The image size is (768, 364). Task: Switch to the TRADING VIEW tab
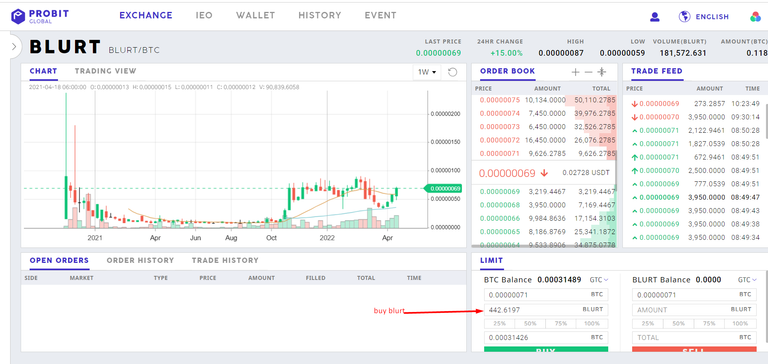coord(105,71)
